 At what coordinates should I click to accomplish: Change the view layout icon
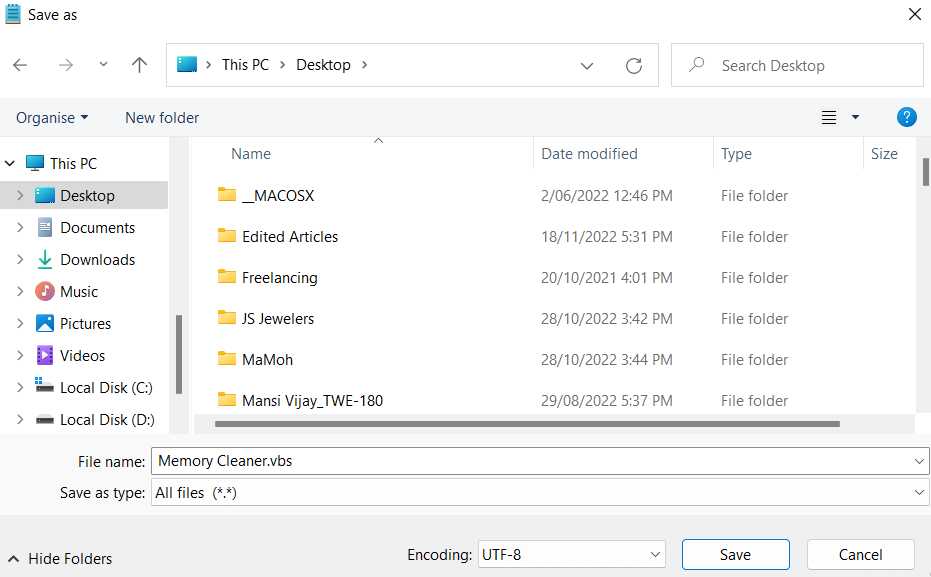(829, 118)
